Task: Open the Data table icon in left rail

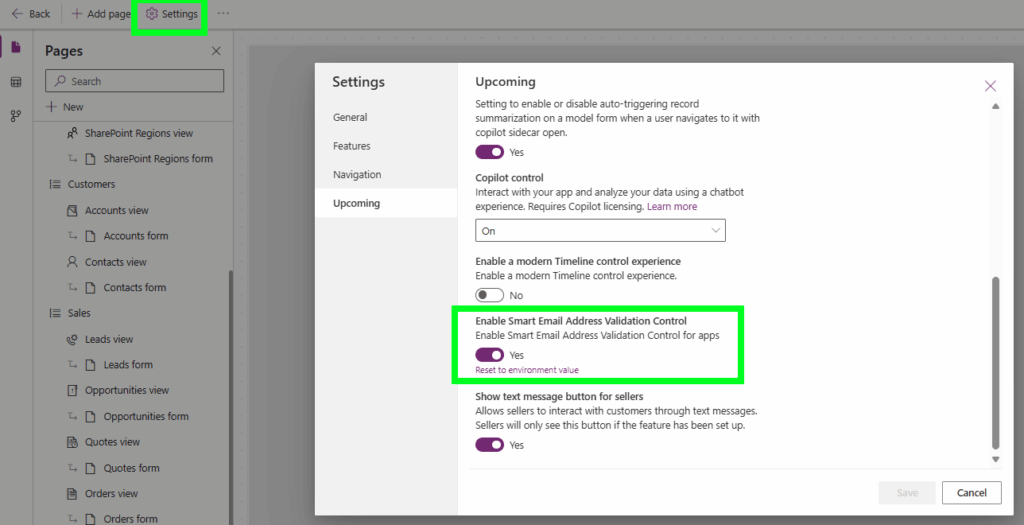Action: 15,82
